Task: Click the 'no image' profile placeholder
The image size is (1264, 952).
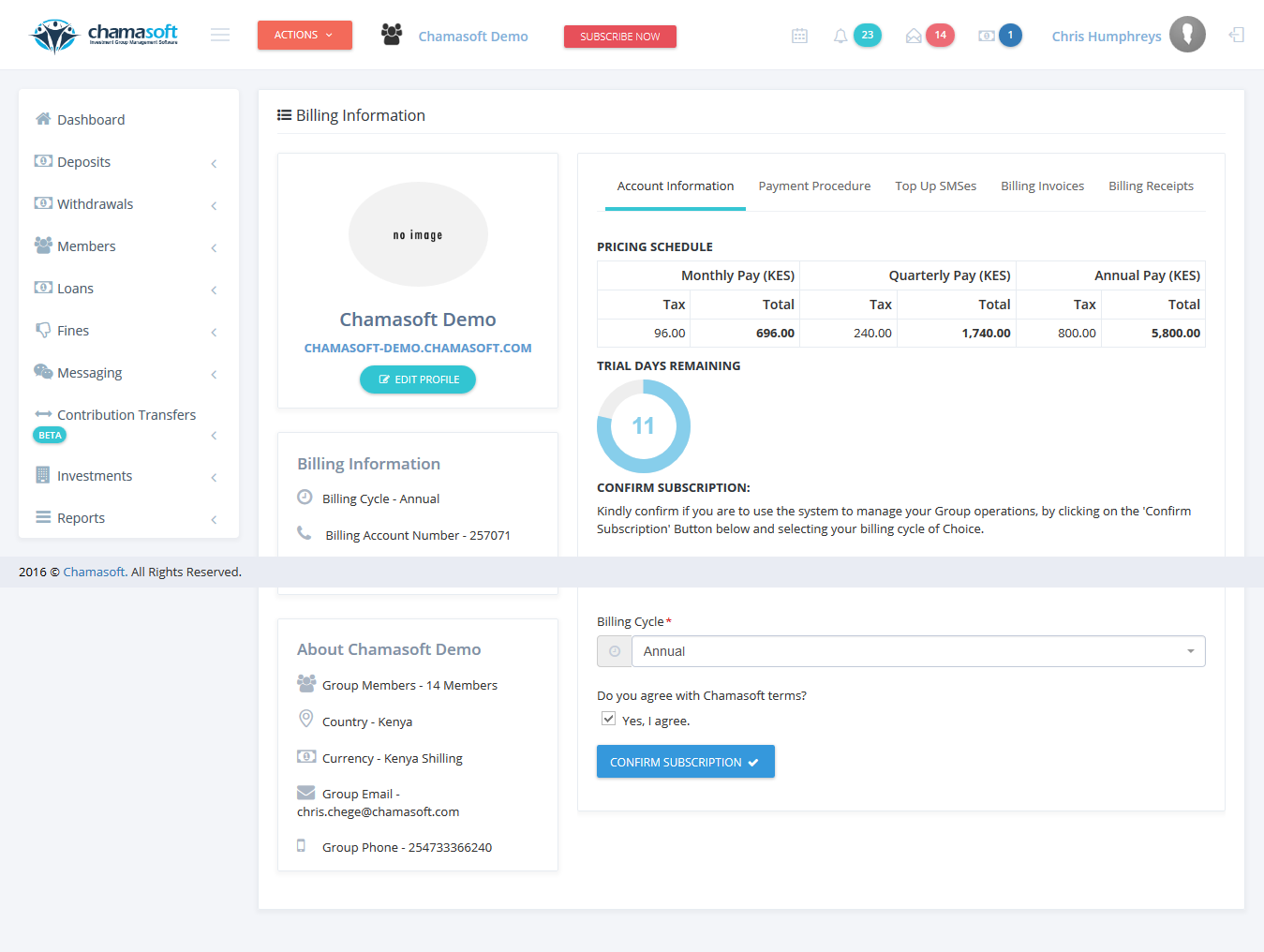Action: (x=418, y=234)
